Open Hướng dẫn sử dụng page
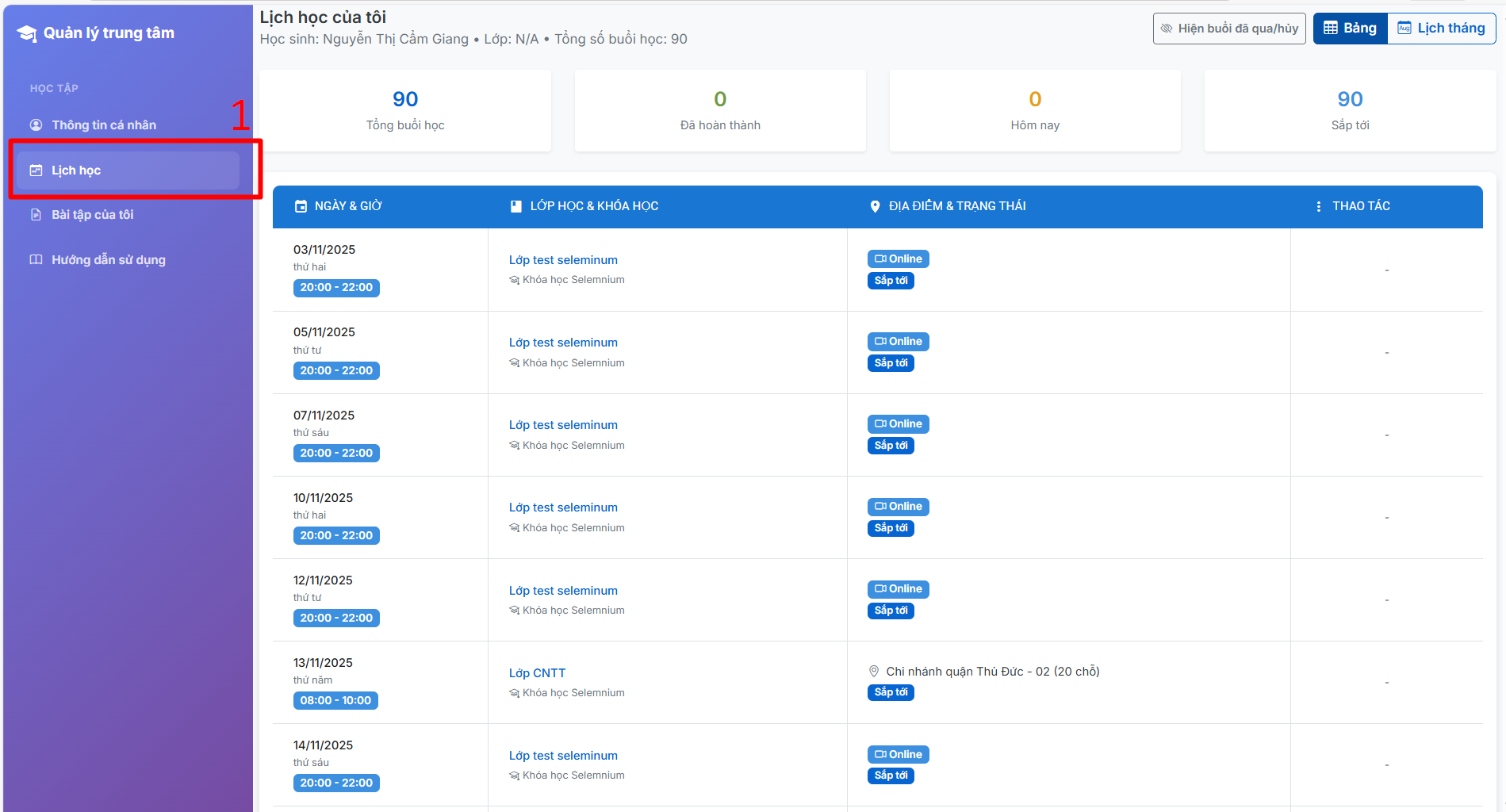1506x812 pixels. click(x=109, y=260)
